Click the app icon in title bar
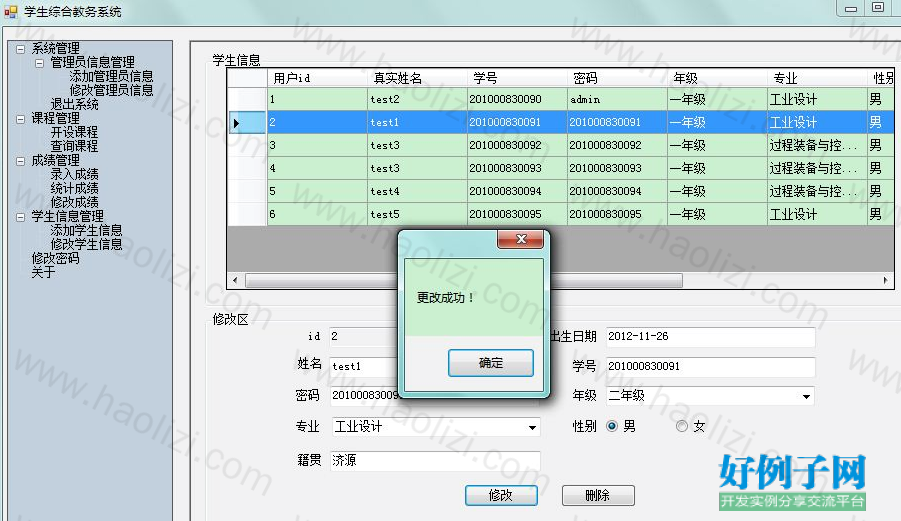This screenshot has height=521, width=901. coord(10,11)
